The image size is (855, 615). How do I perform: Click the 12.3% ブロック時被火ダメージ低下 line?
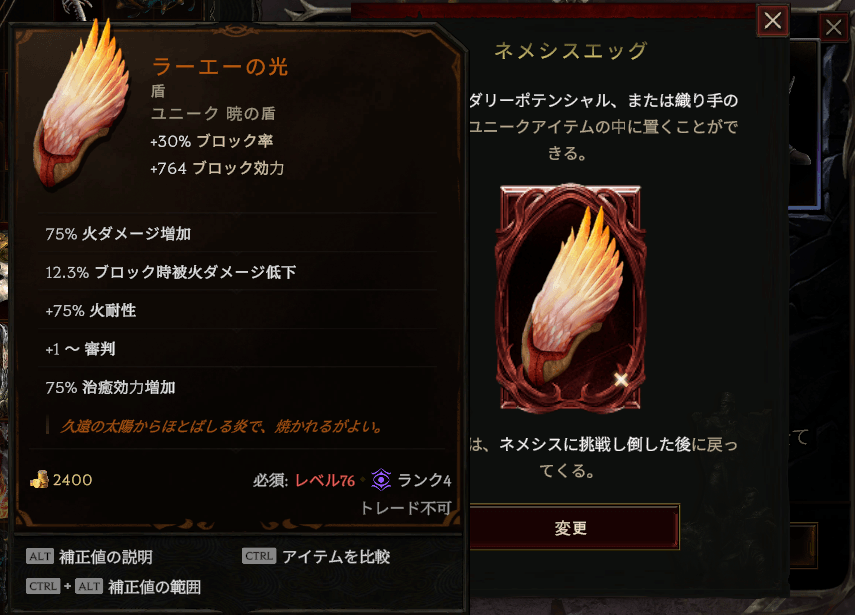(x=171, y=272)
